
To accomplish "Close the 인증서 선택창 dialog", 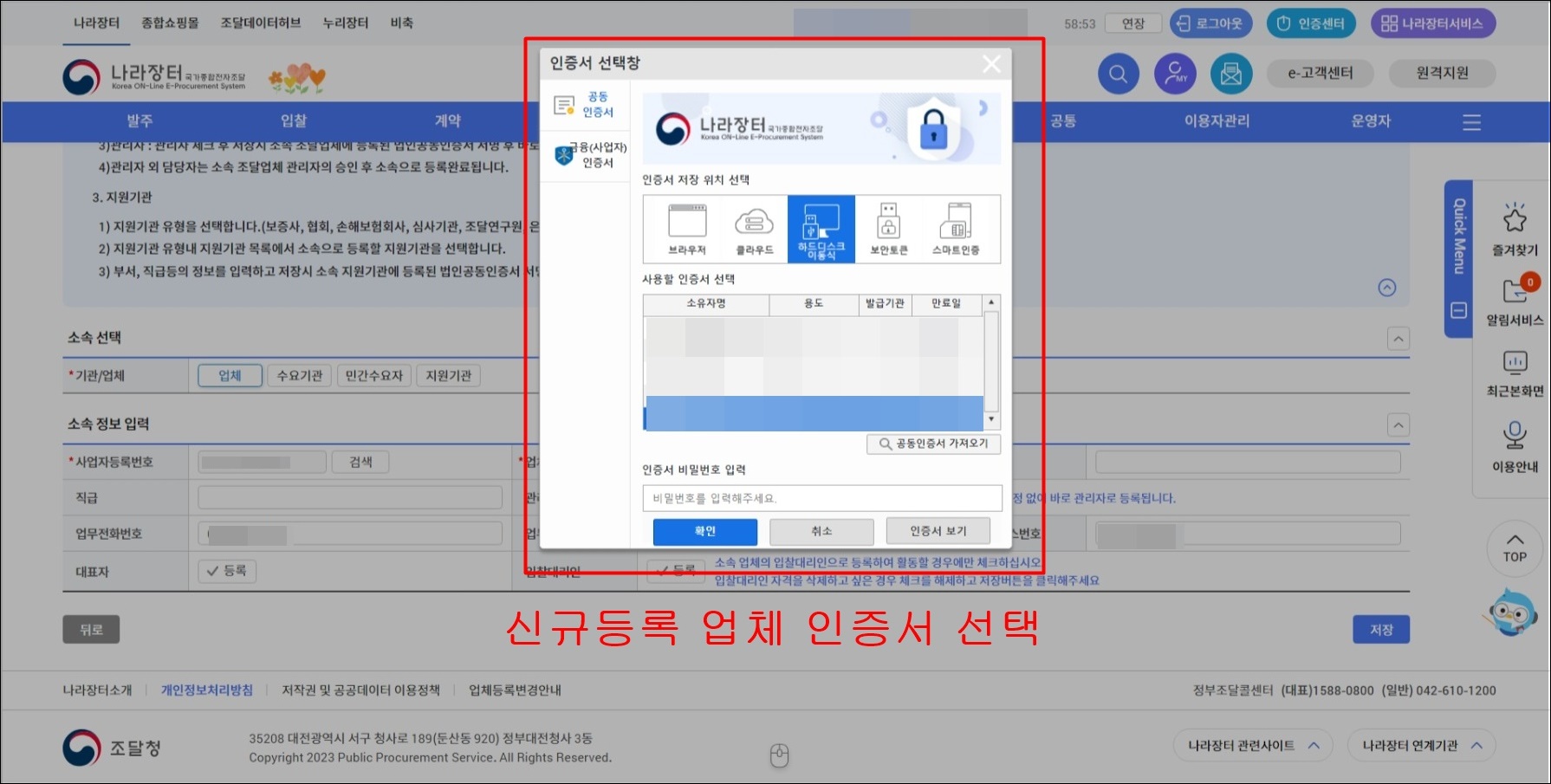I will coord(991,63).
